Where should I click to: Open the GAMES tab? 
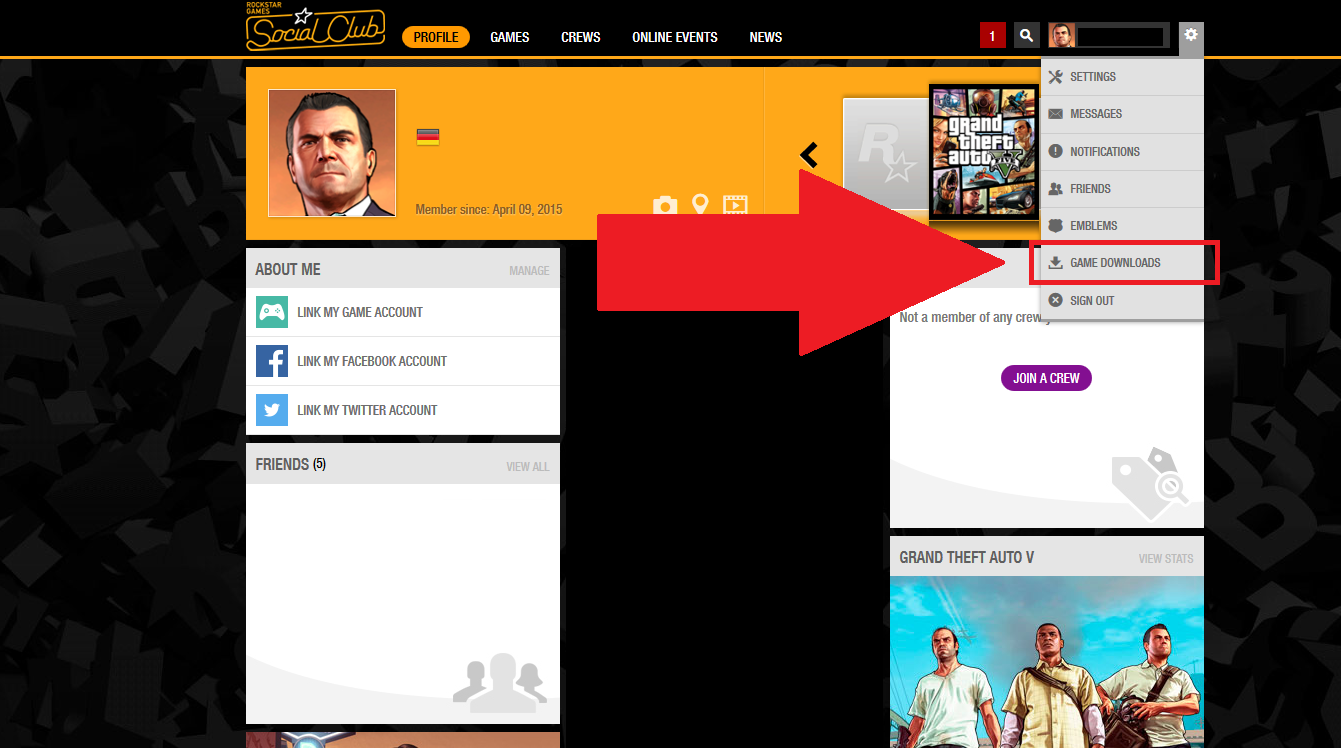point(510,37)
